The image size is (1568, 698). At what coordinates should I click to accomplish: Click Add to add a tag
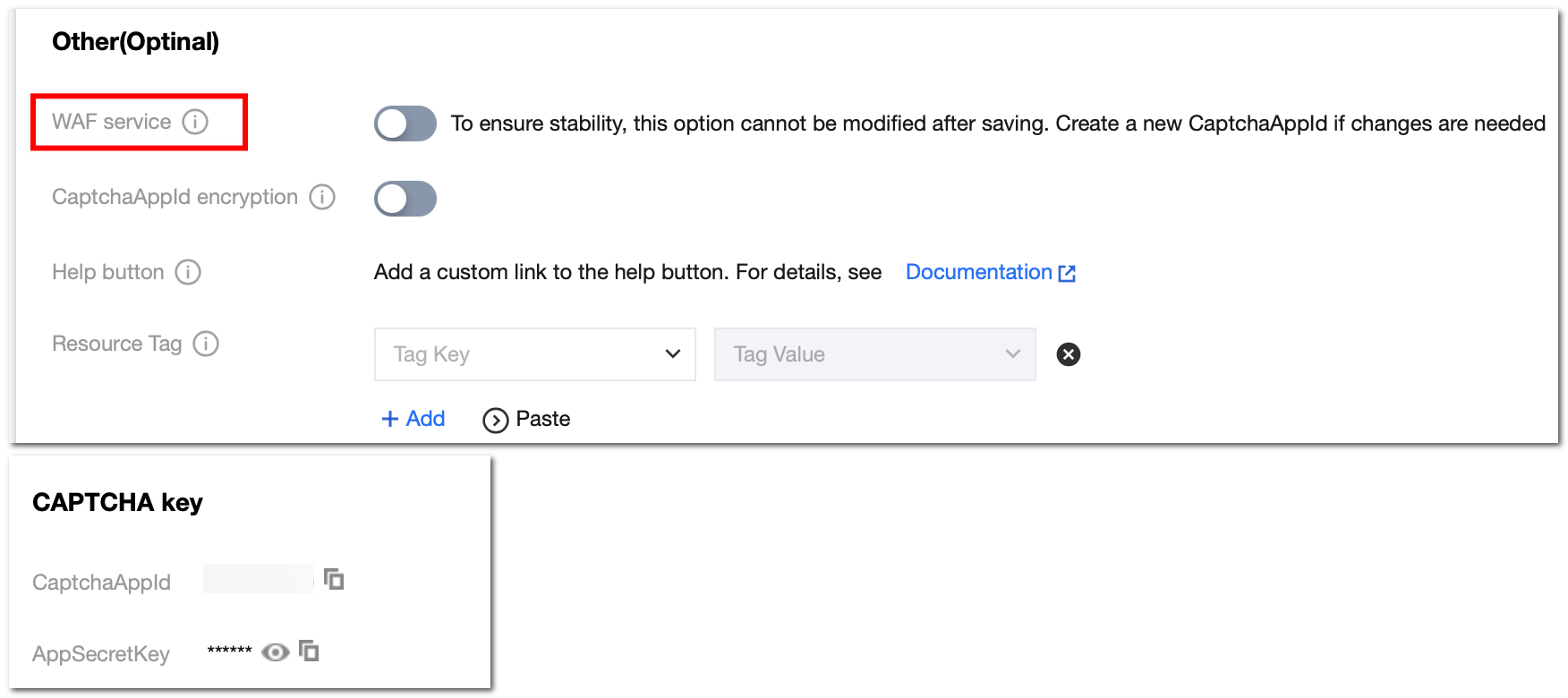pyautogui.click(x=413, y=419)
